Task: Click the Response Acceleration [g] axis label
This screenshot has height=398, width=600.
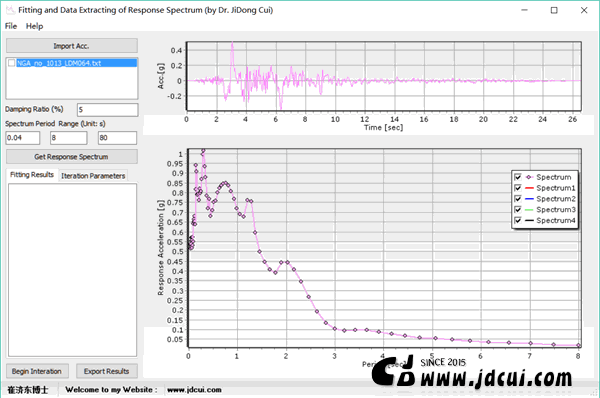Action: [x=161, y=247]
